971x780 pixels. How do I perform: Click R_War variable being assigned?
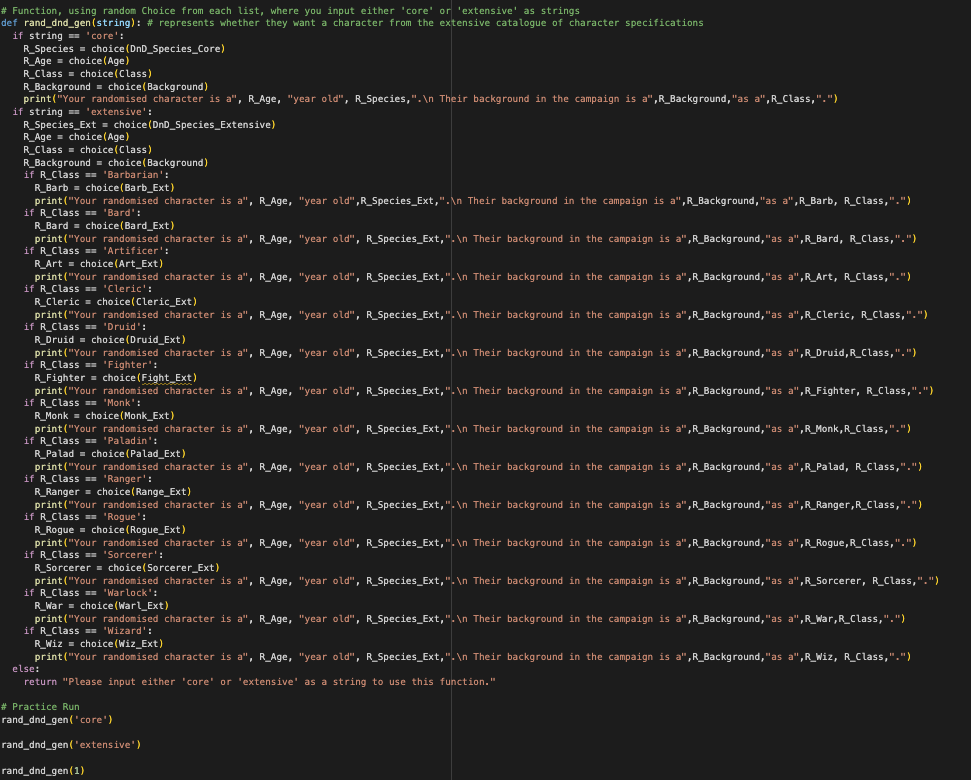(x=48, y=605)
